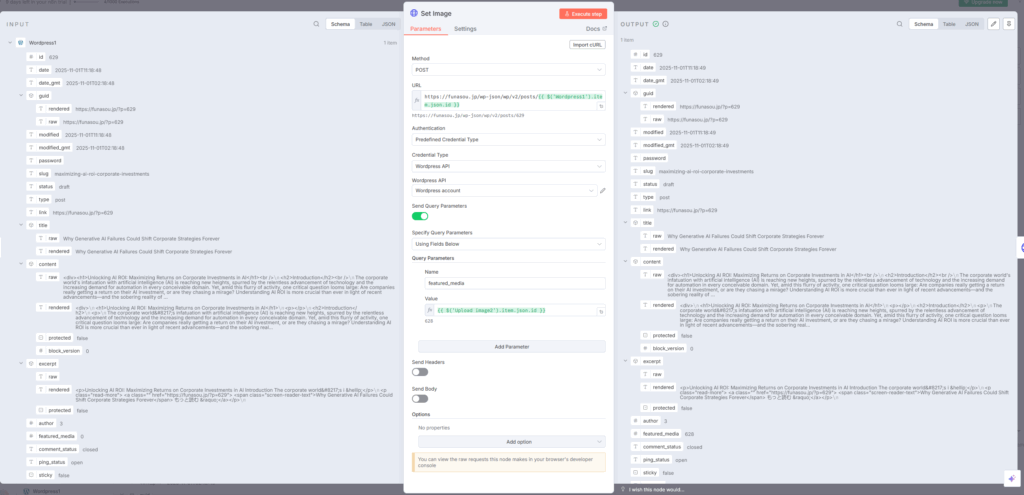Click the HTTP globe icon beside Set Image
Screen dimensions: 1024x495
(x=415, y=14)
